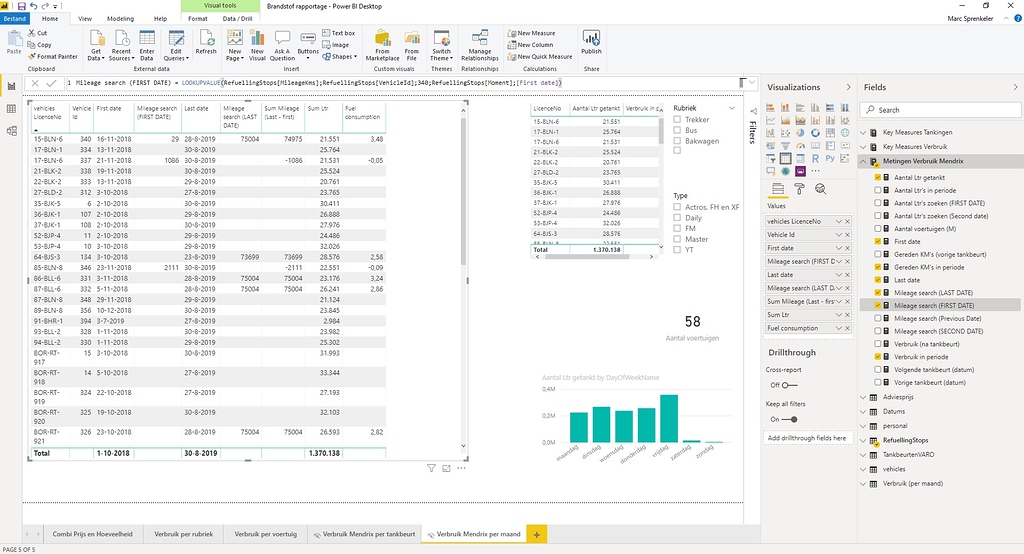Viewport: 1024px width, 554px height.
Task: Open the Format paint roller pane
Action: pos(799,188)
